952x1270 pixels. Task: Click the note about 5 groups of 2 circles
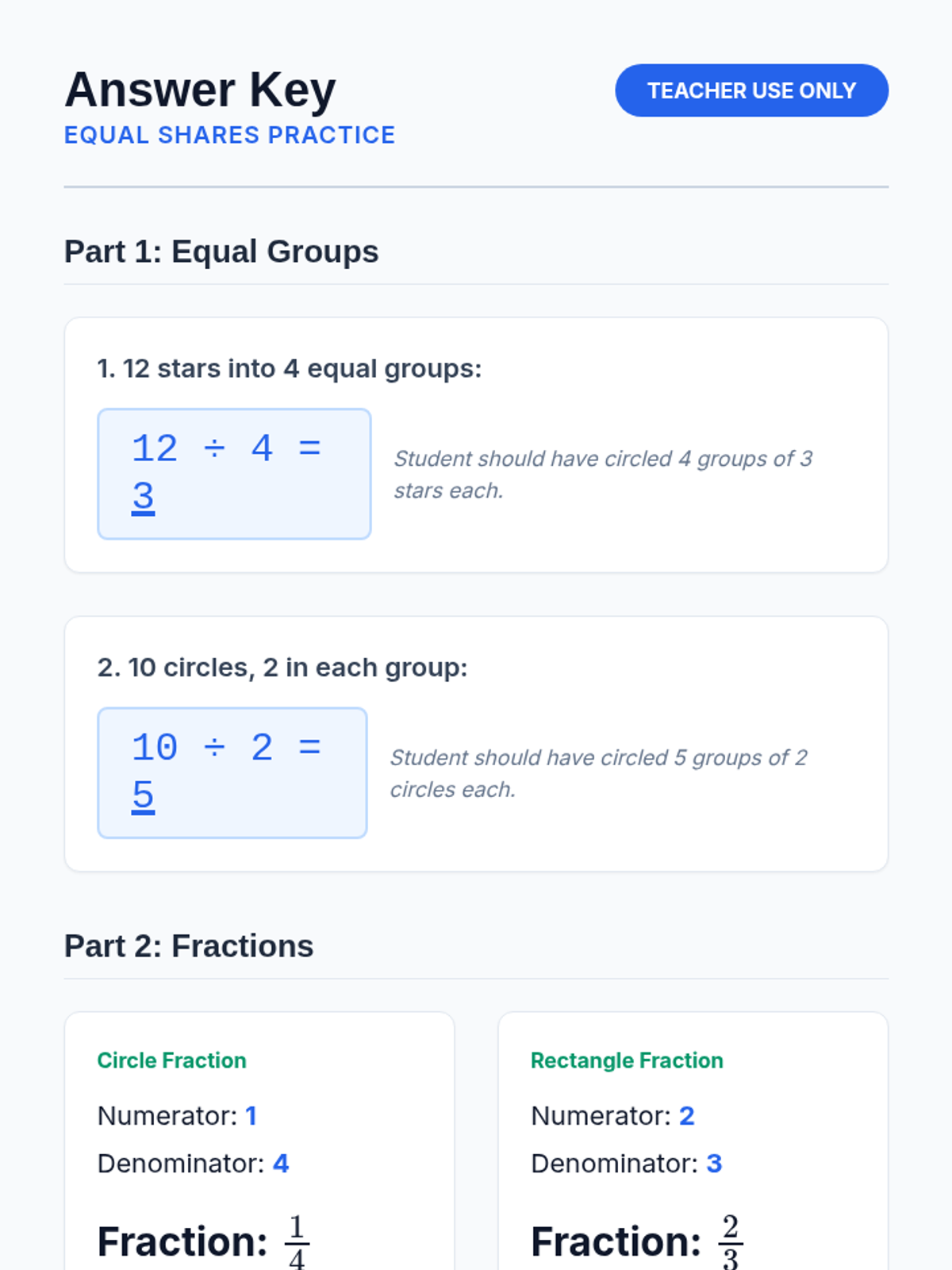599,773
